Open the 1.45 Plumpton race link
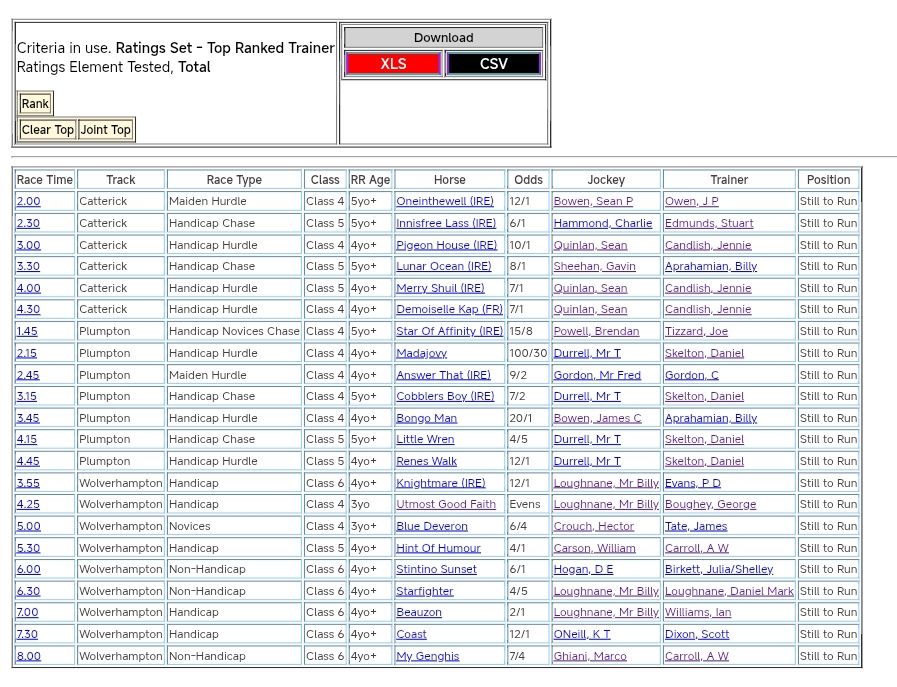897x687 pixels. [28, 332]
